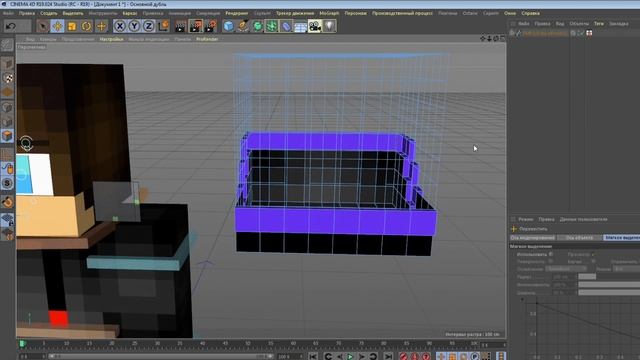This screenshot has height=360, width=640.
Task: Add a Cube primitive object
Action: tap(229, 26)
